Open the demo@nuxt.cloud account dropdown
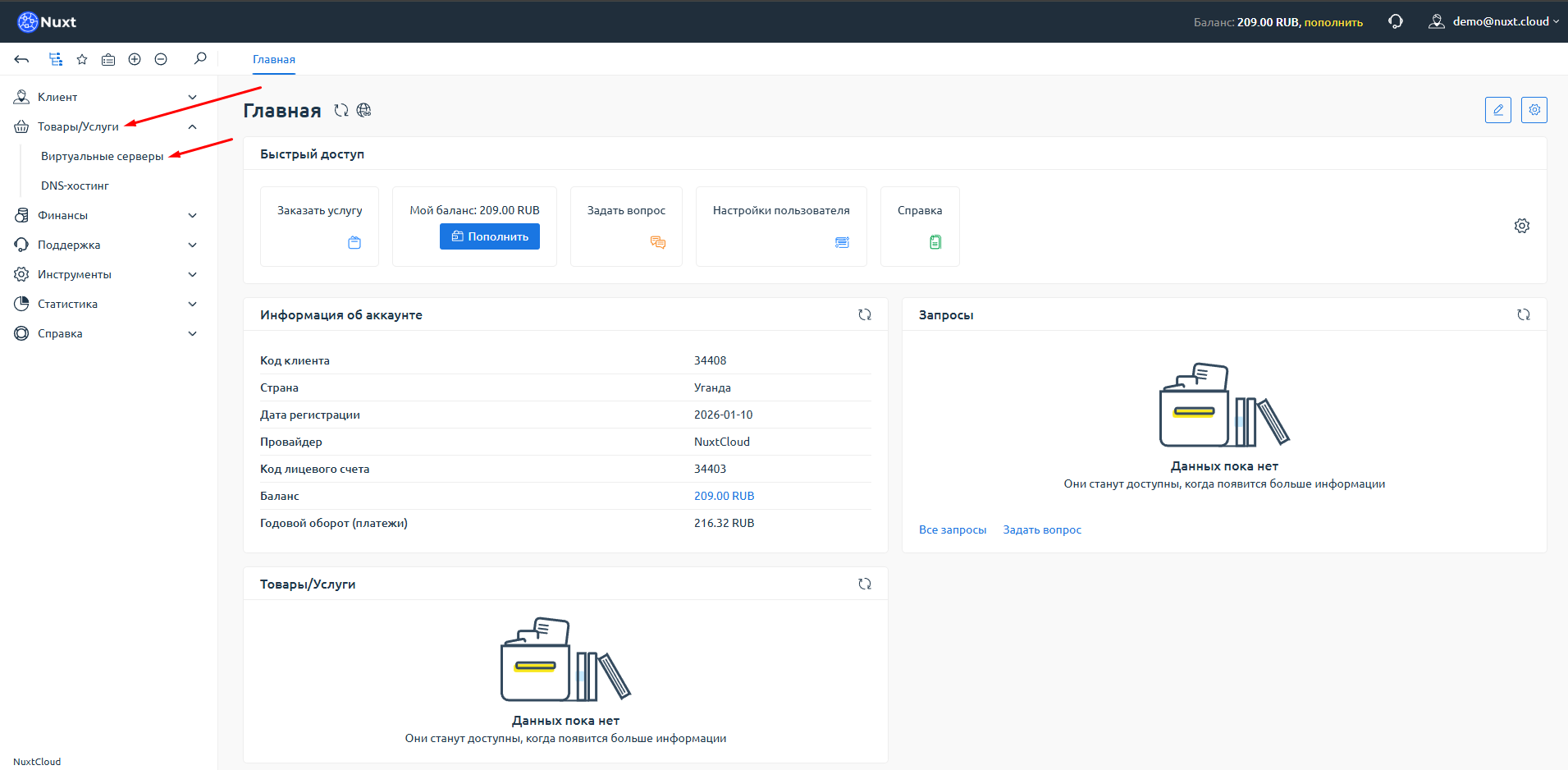1568x770 pixels. click(1493, 21)
